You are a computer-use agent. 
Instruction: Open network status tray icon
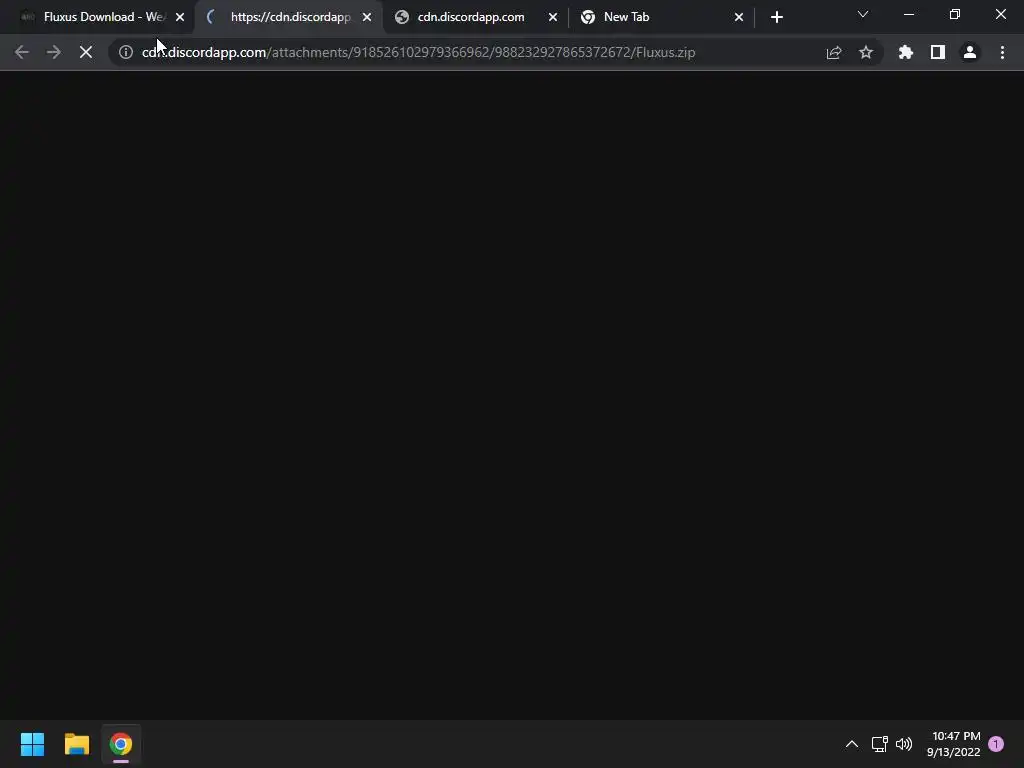coord(879,744)
